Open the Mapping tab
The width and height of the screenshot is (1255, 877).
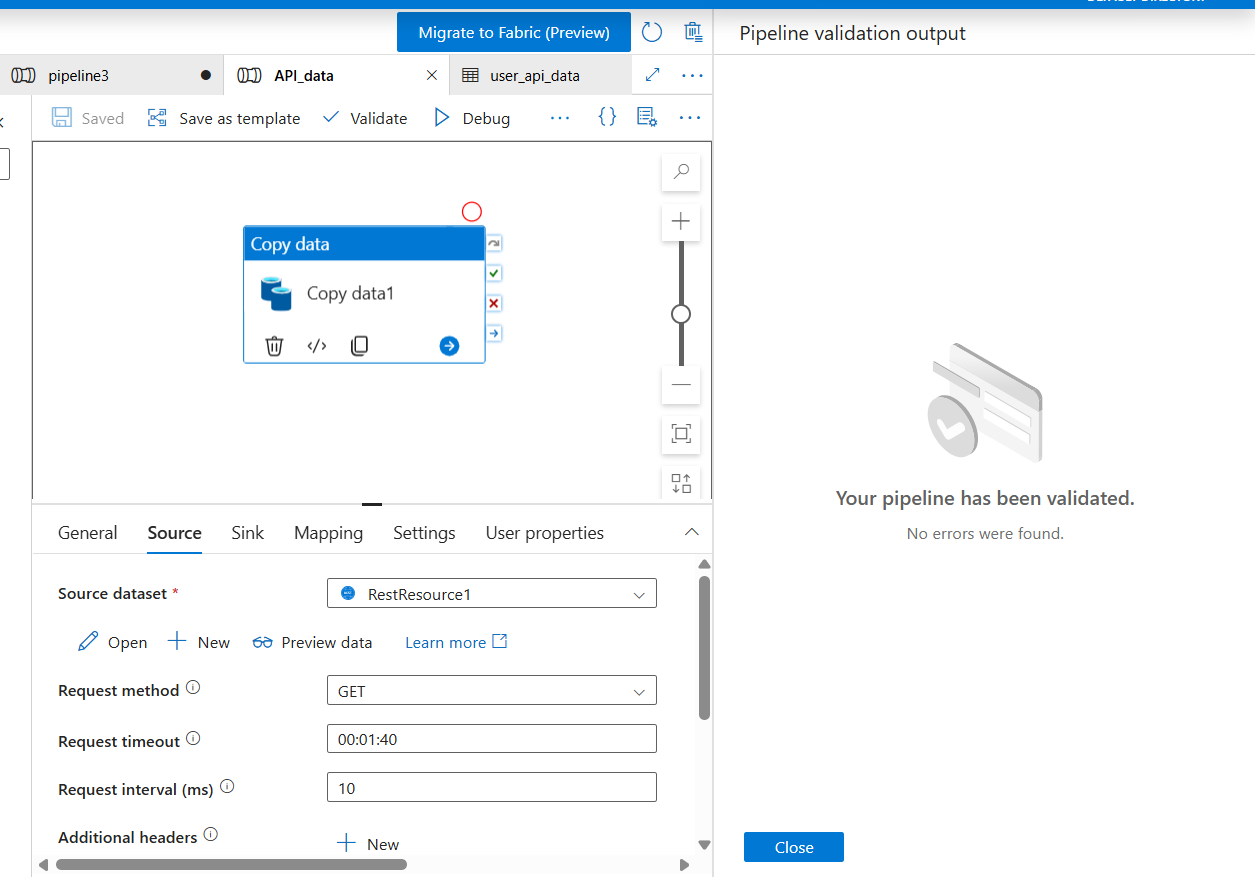pos(328,533)
